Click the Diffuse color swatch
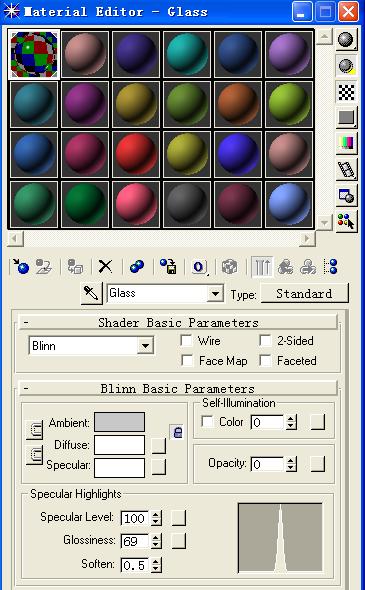Screen dimensions: 365x590 (x=119, y=445)
